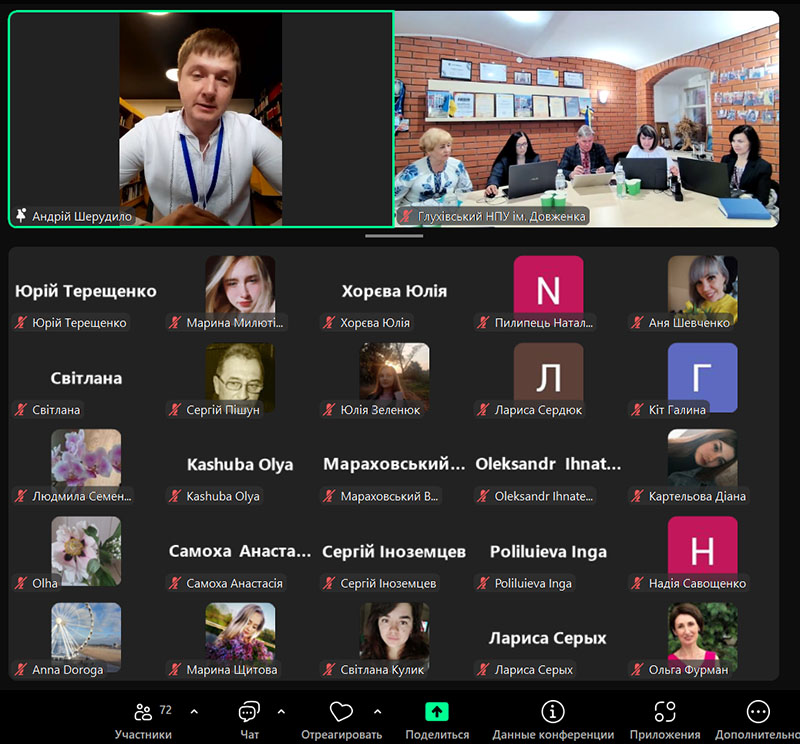Click the large Мараховський name tile
The width and height of the screenshot is (800, 744).
point(394,464)
